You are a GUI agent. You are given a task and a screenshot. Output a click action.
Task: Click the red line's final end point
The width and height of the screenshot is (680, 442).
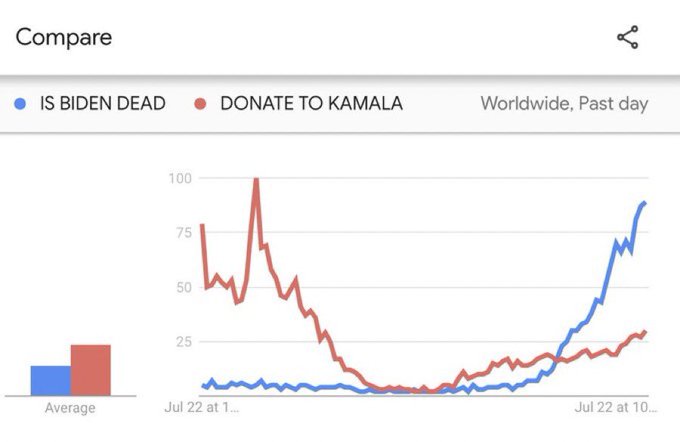[x=645, y=331]
